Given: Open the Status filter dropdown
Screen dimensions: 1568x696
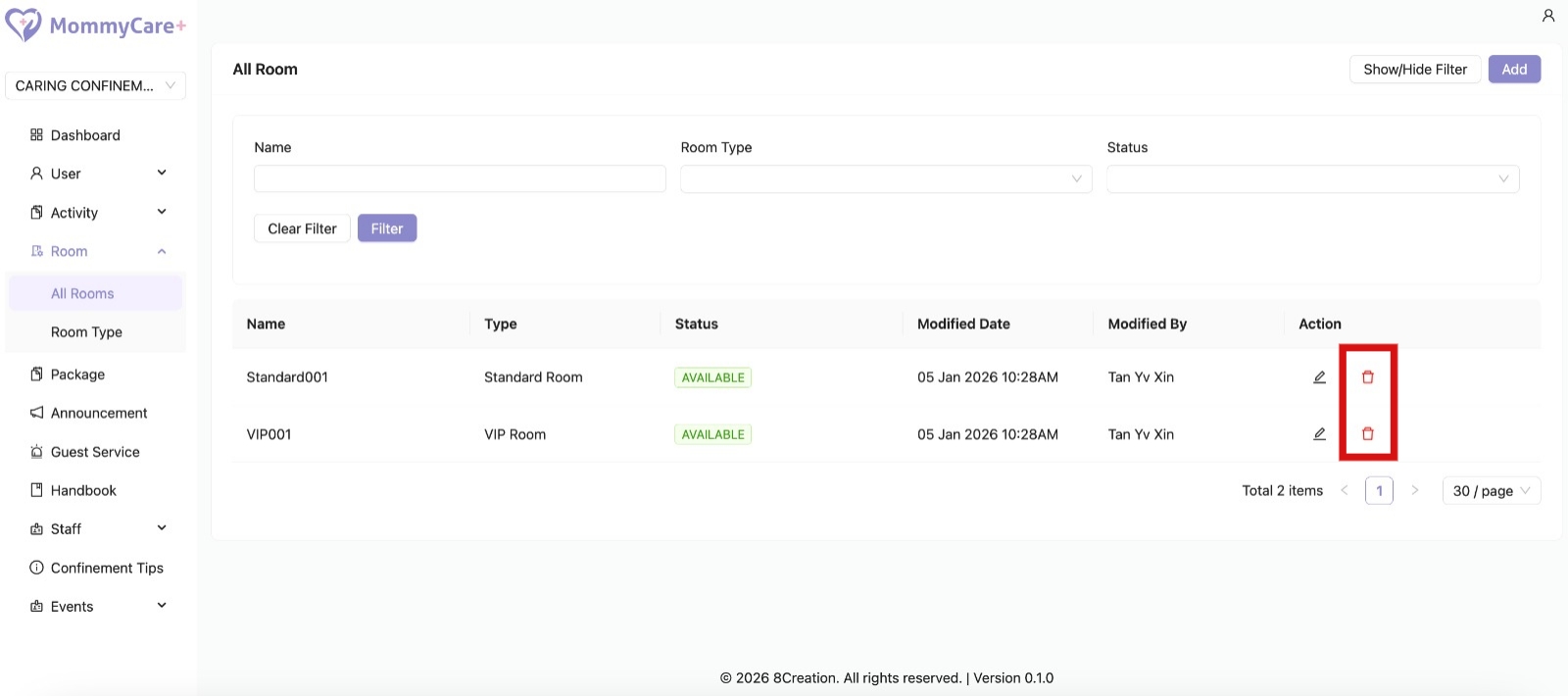Looking at the screenshot, I should pyautogui.click(x=1312, y=178).
